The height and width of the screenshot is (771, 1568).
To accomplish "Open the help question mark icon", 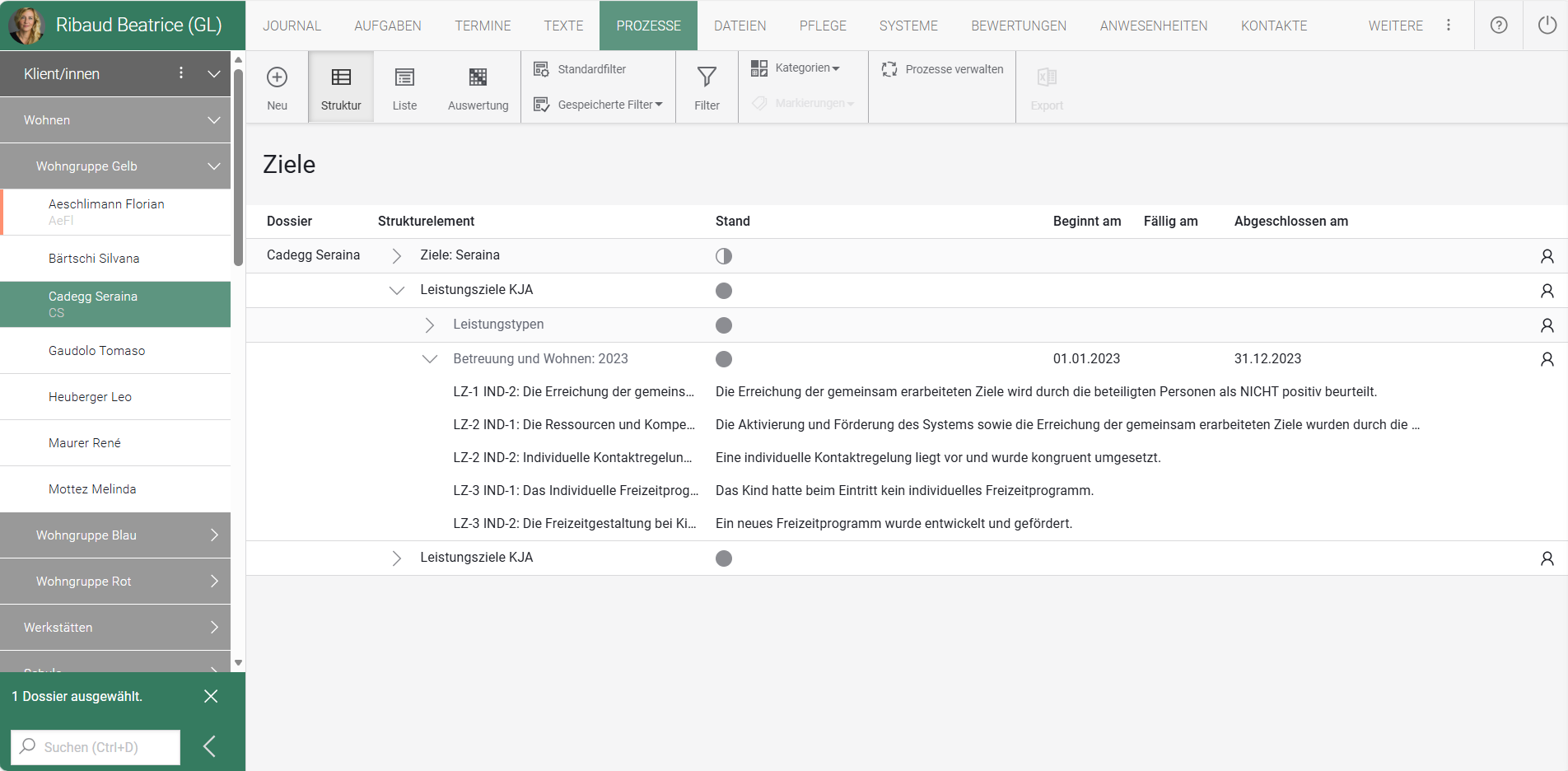I will [x=1499, y=26].
